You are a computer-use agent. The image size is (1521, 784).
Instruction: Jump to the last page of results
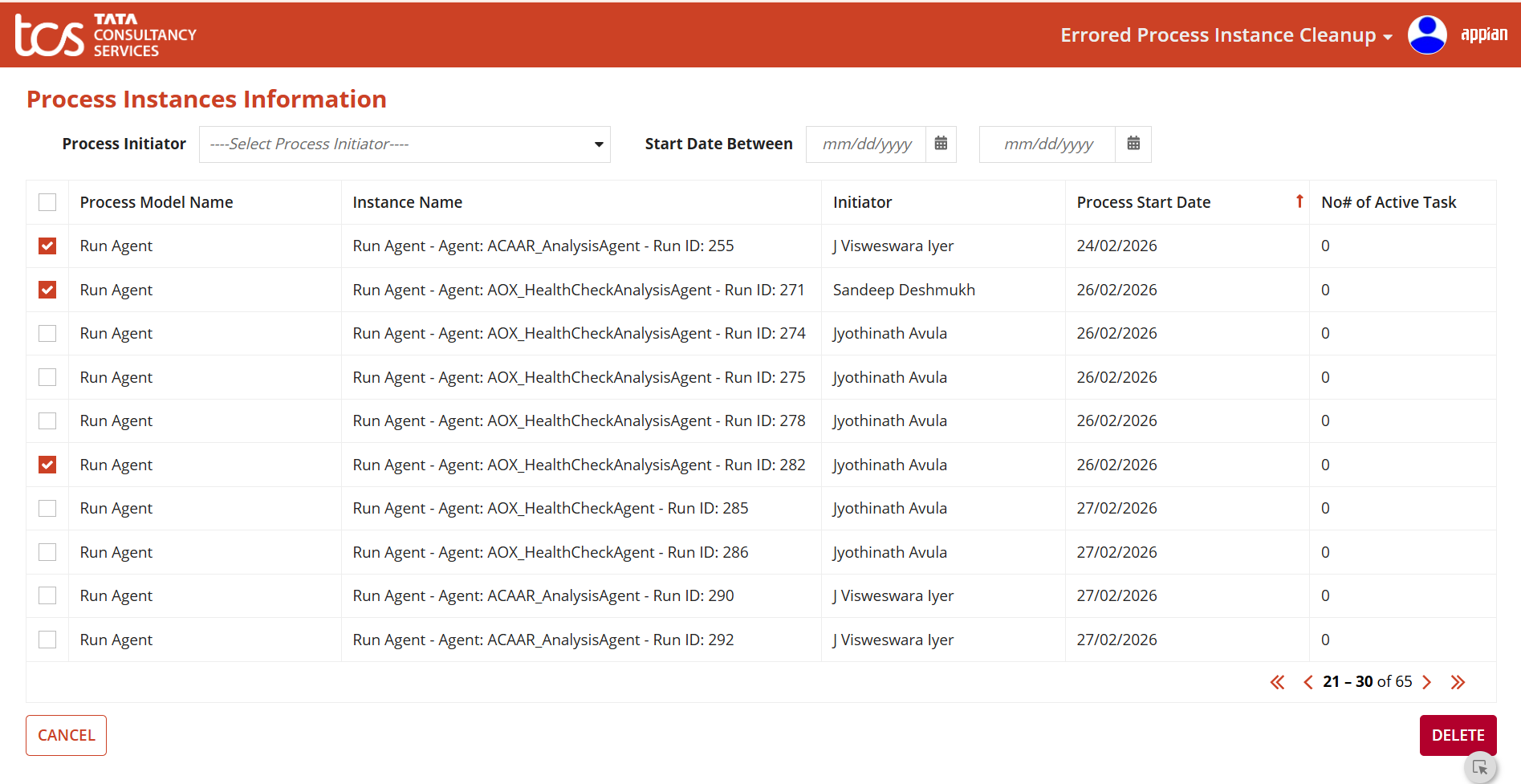1458,682
